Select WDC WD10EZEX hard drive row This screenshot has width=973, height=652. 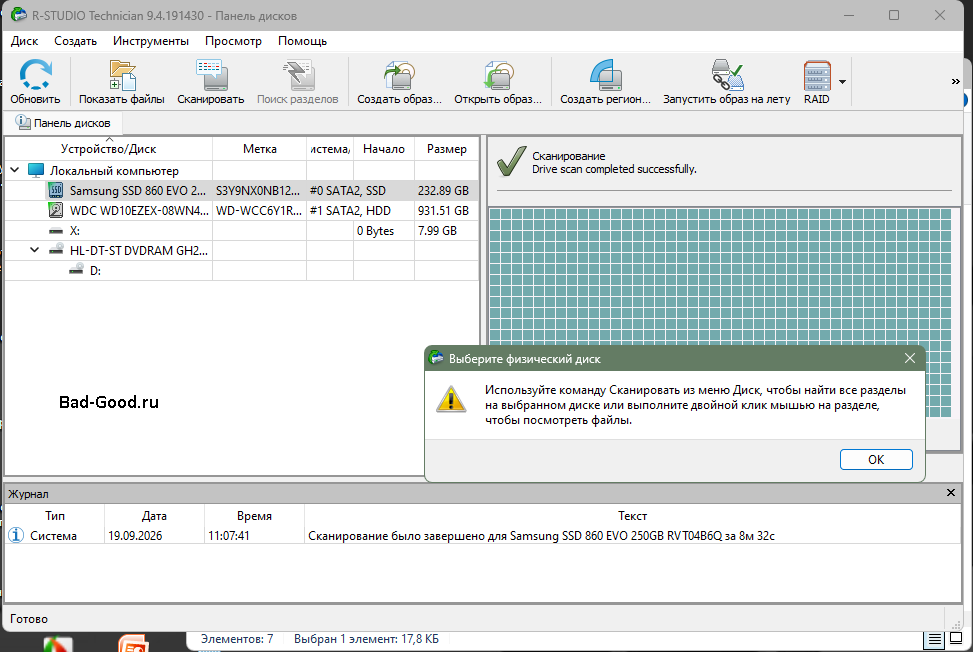tap(241, 210)
